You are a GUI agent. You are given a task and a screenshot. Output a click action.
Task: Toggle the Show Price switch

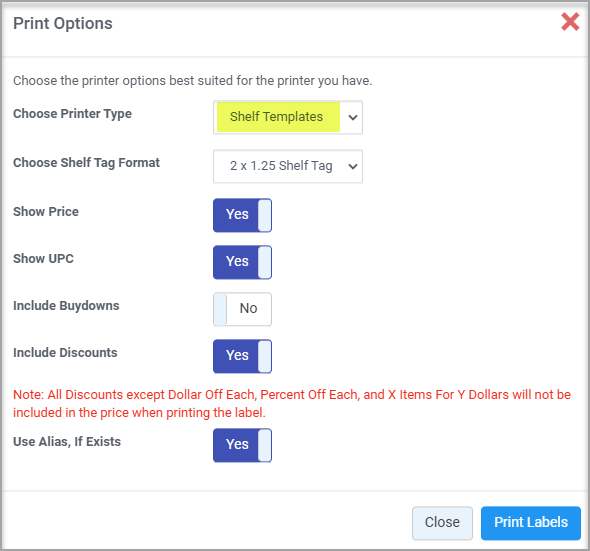pyautogui.click(x=242, y=215)
